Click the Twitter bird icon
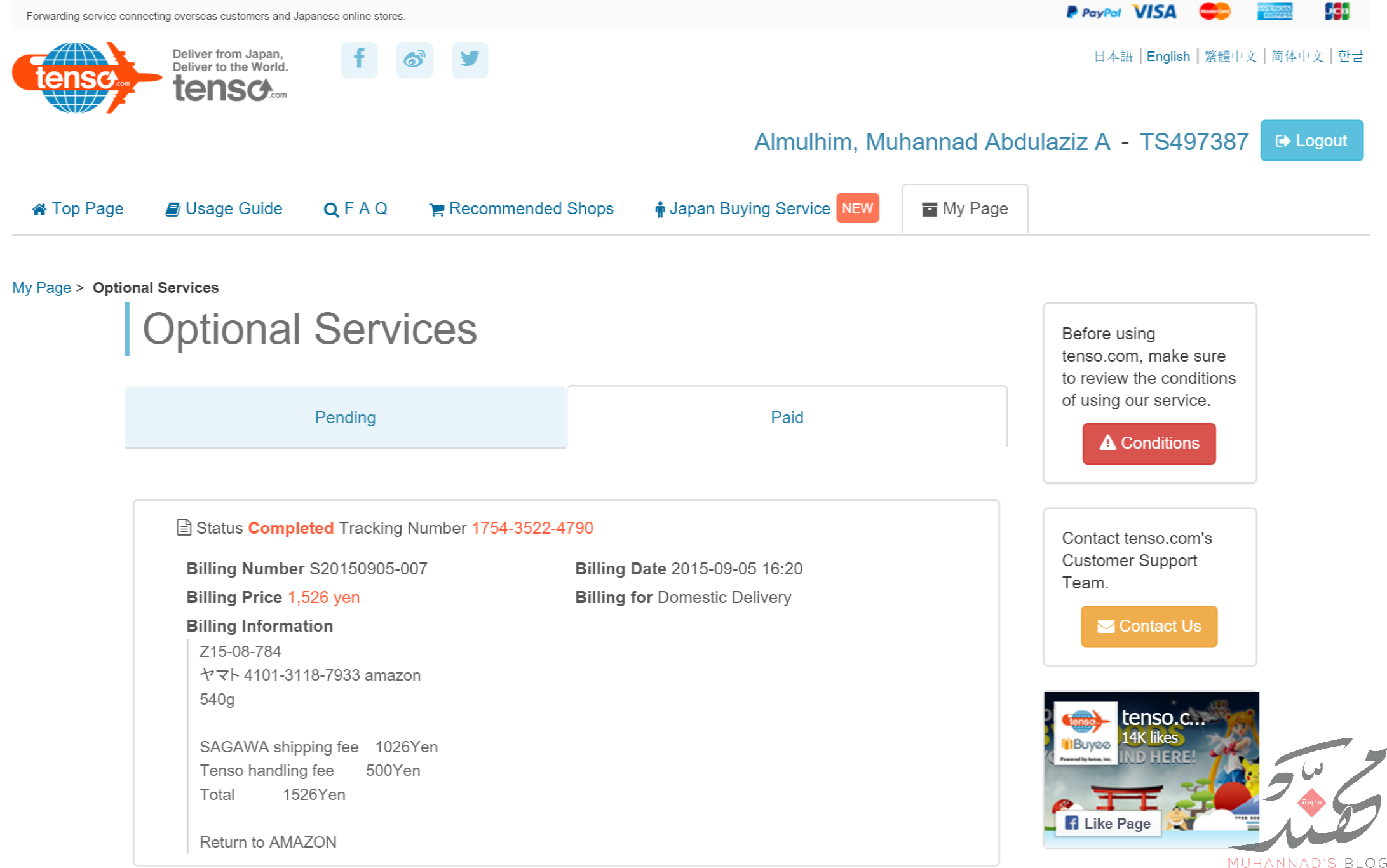Screen dimensions: 1387x868 470,60
